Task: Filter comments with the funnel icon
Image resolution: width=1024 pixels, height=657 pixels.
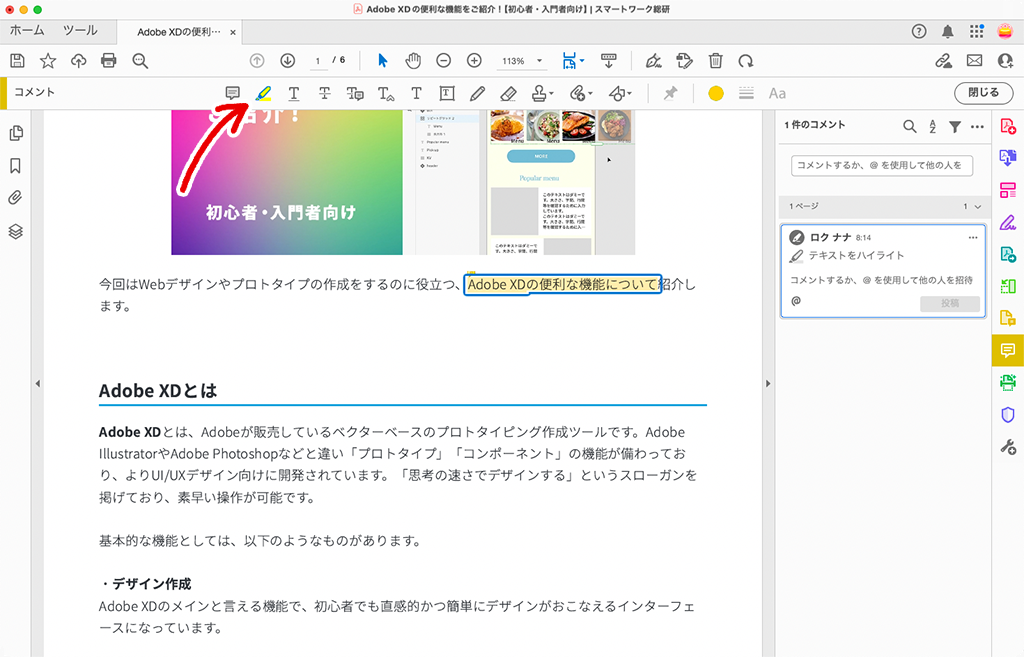Action: click(x=955, y=127)
